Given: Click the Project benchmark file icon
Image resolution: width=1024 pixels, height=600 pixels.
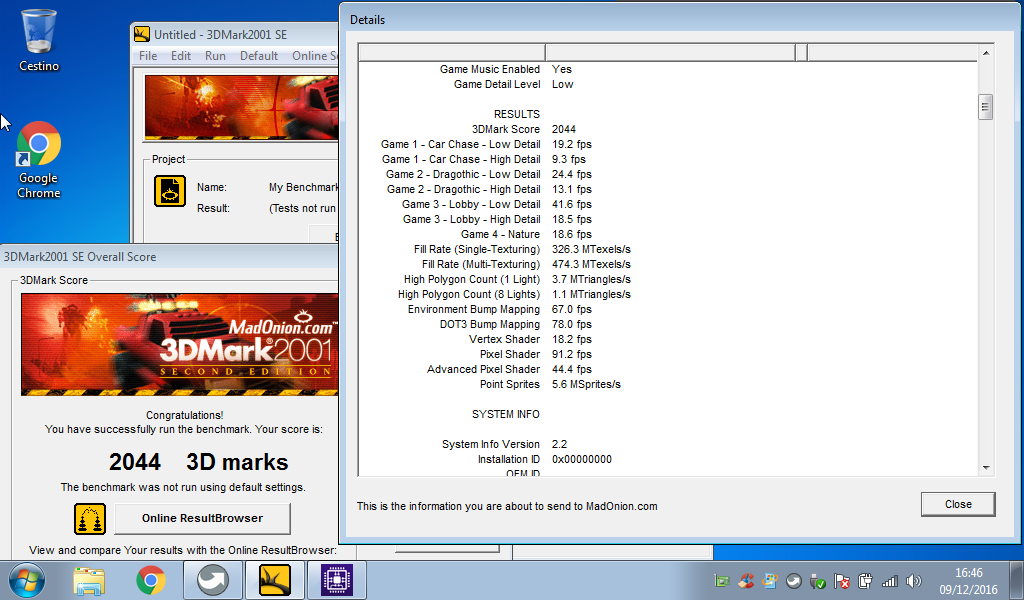Looking at the screenshot, I should pos(170,191).
